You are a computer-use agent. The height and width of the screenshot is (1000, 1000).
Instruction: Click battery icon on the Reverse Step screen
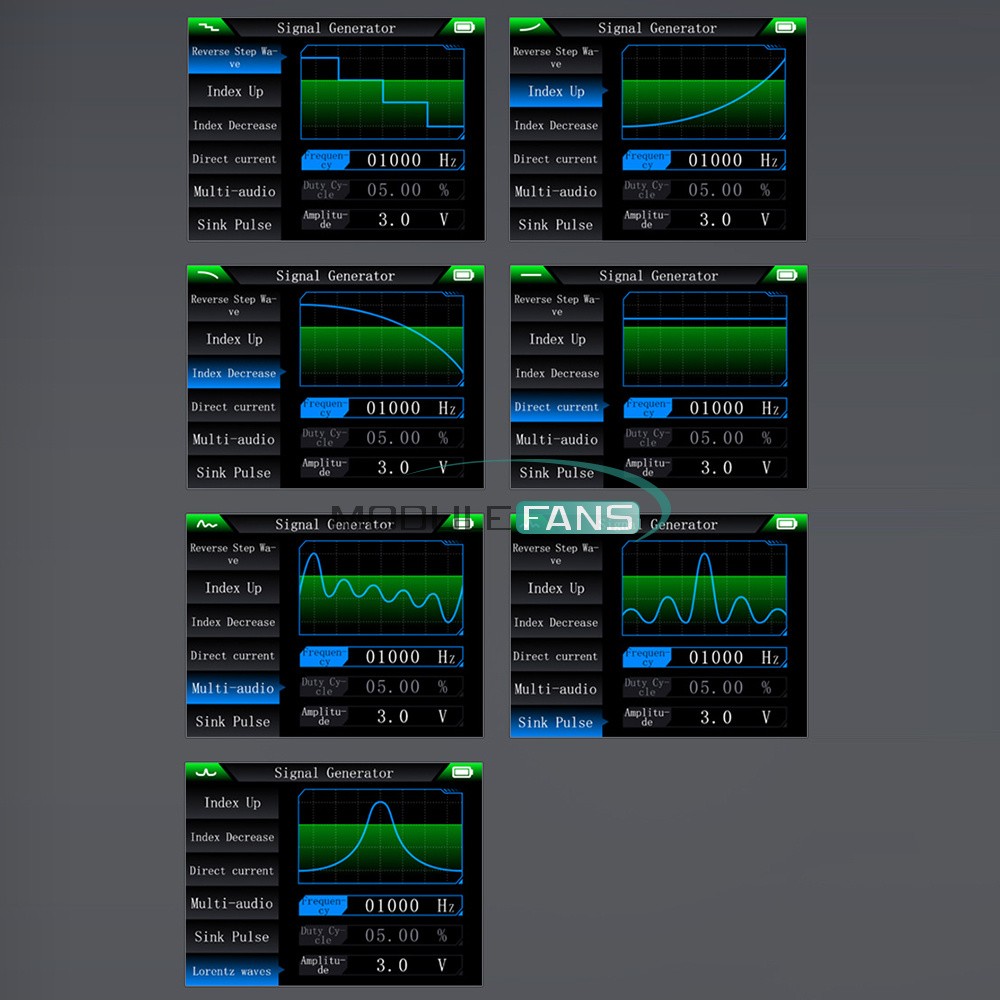463,27
